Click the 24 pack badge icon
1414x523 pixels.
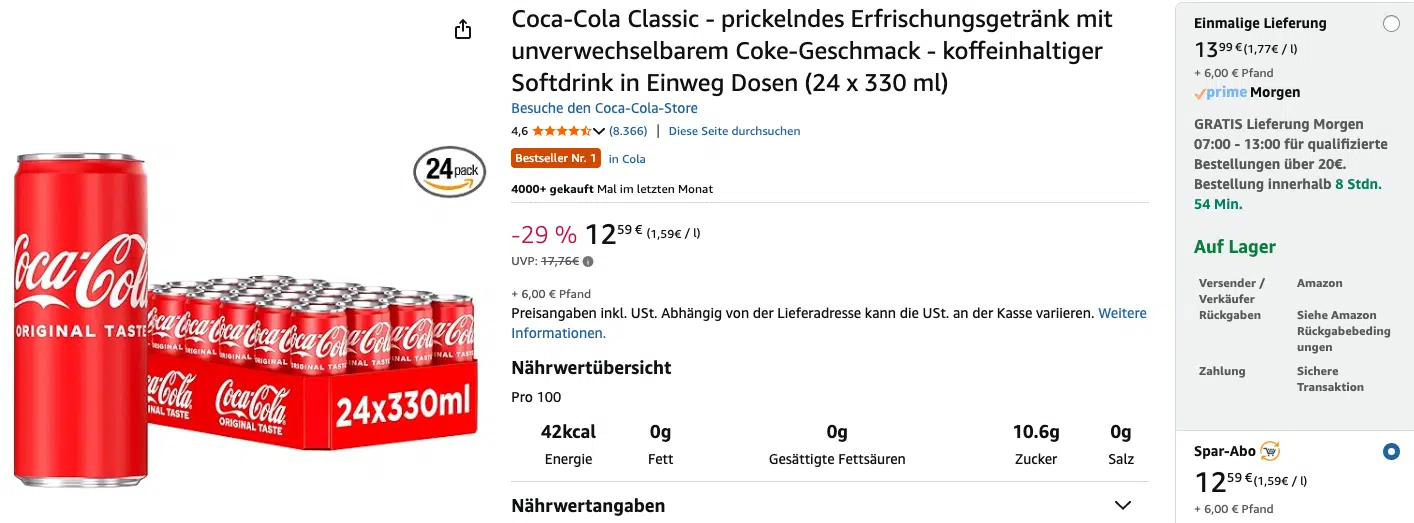tap(449, 172)
